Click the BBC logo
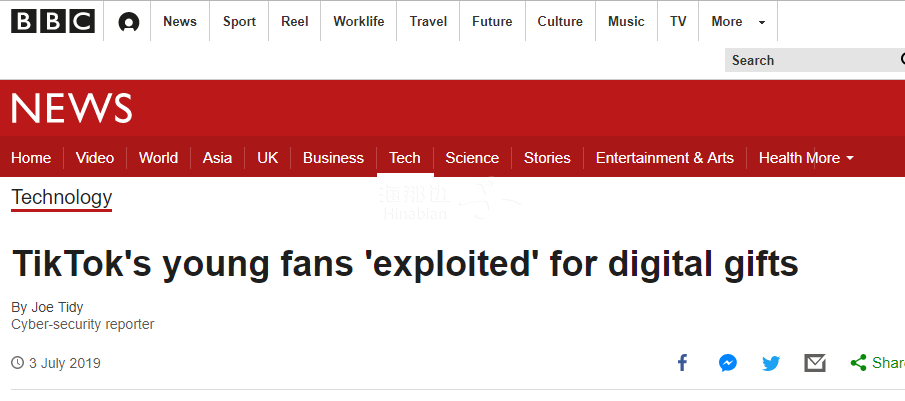The width and height of the screenshot is (905, 401). tap(53, 22)
